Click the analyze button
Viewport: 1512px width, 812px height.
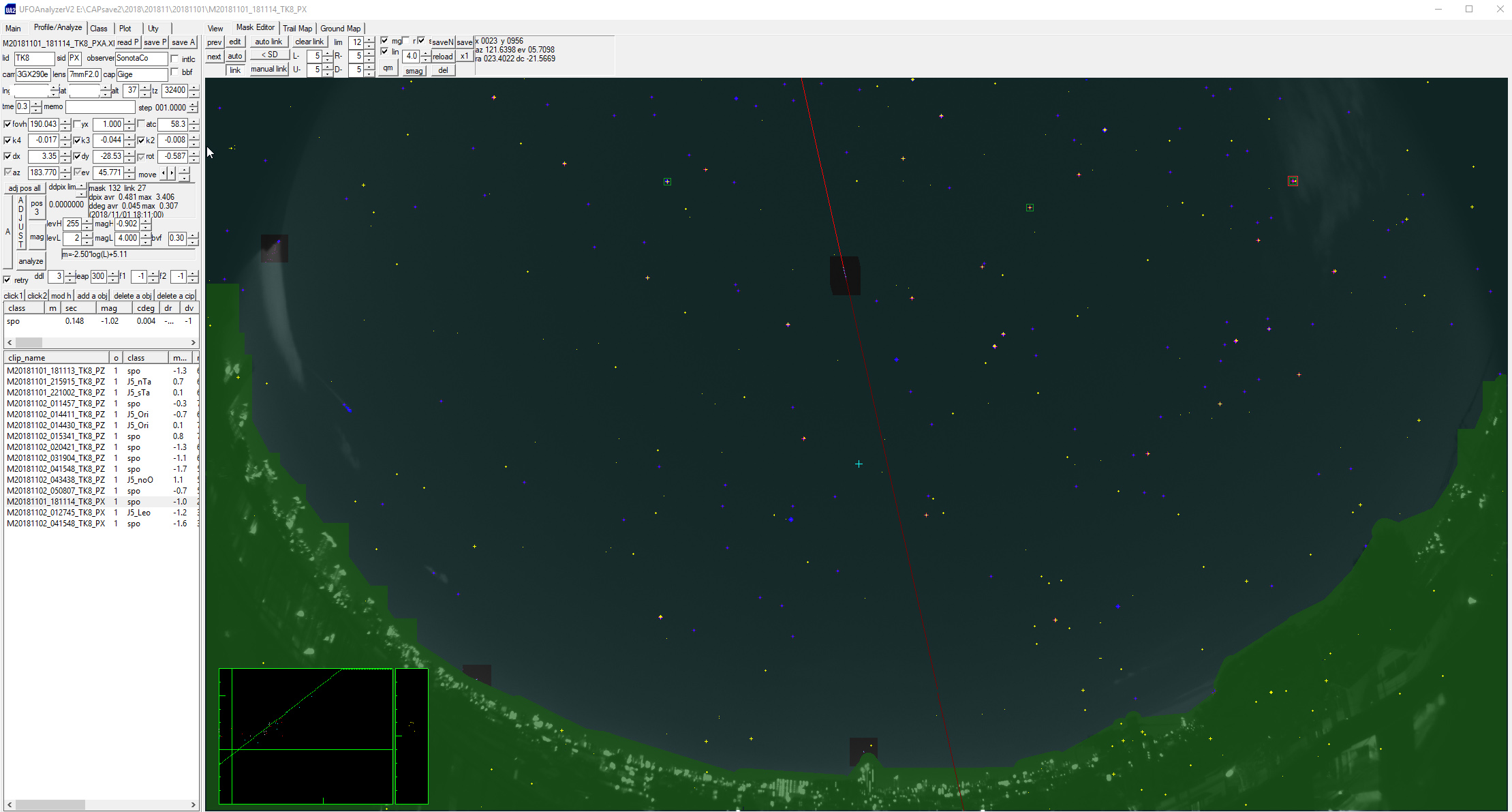31,261
